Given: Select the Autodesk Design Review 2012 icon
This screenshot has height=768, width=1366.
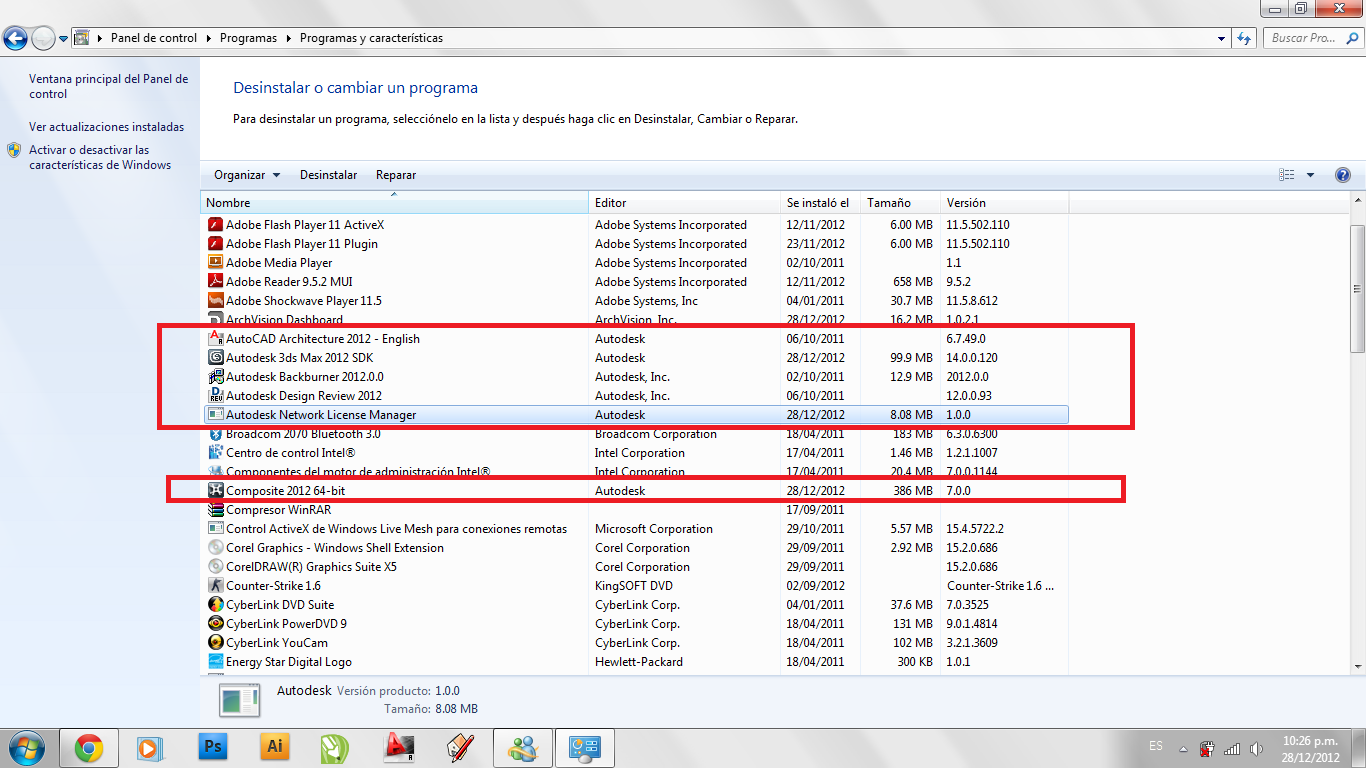Looking at the screenshot, I should click(215, 396).
